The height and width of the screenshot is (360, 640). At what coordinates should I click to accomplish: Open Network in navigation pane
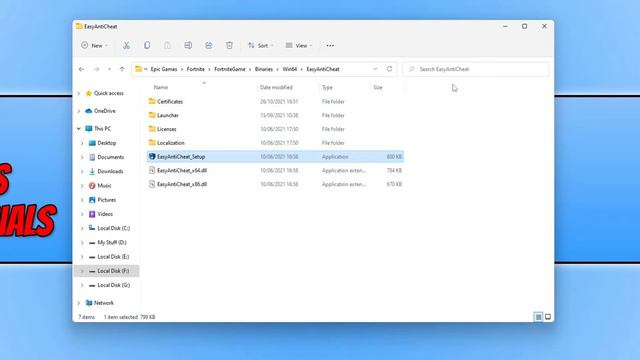tap(104, 303)
